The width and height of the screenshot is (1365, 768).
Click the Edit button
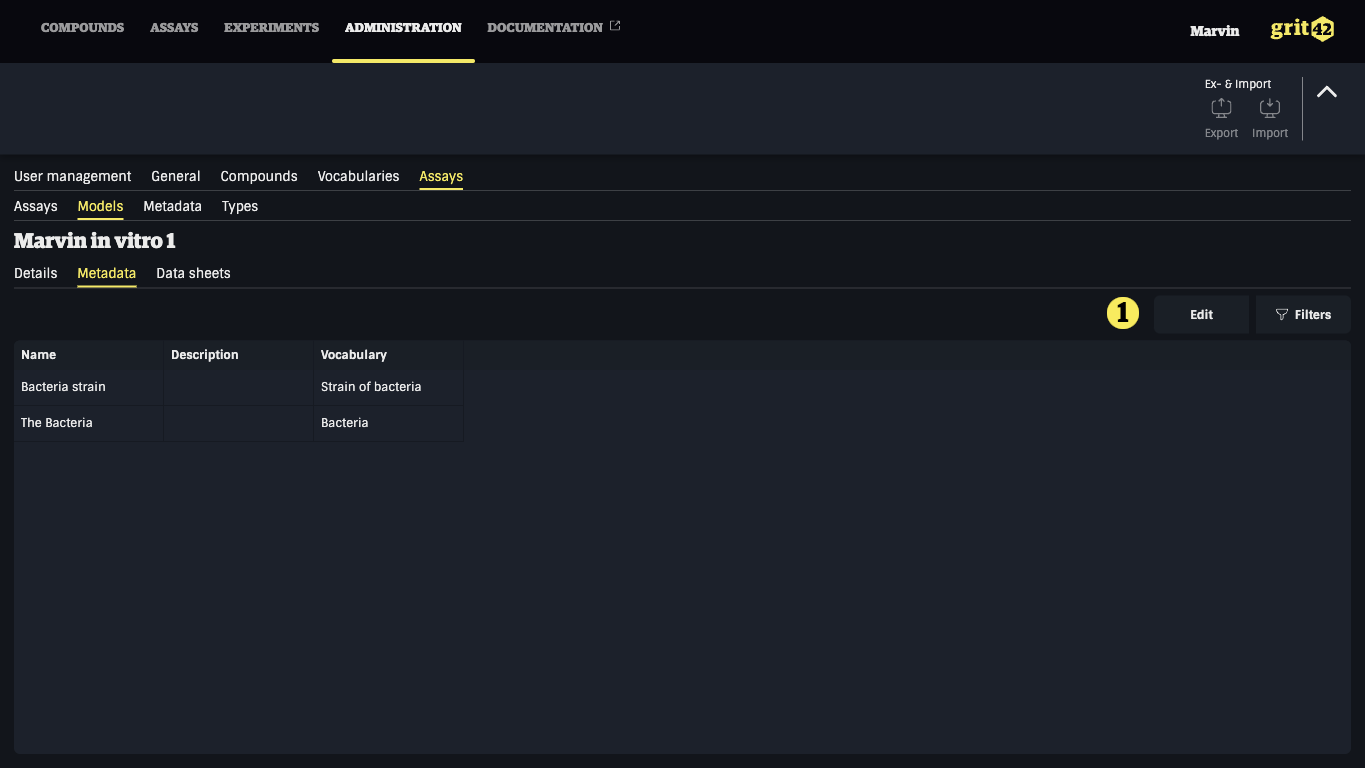pos(1201,314)
